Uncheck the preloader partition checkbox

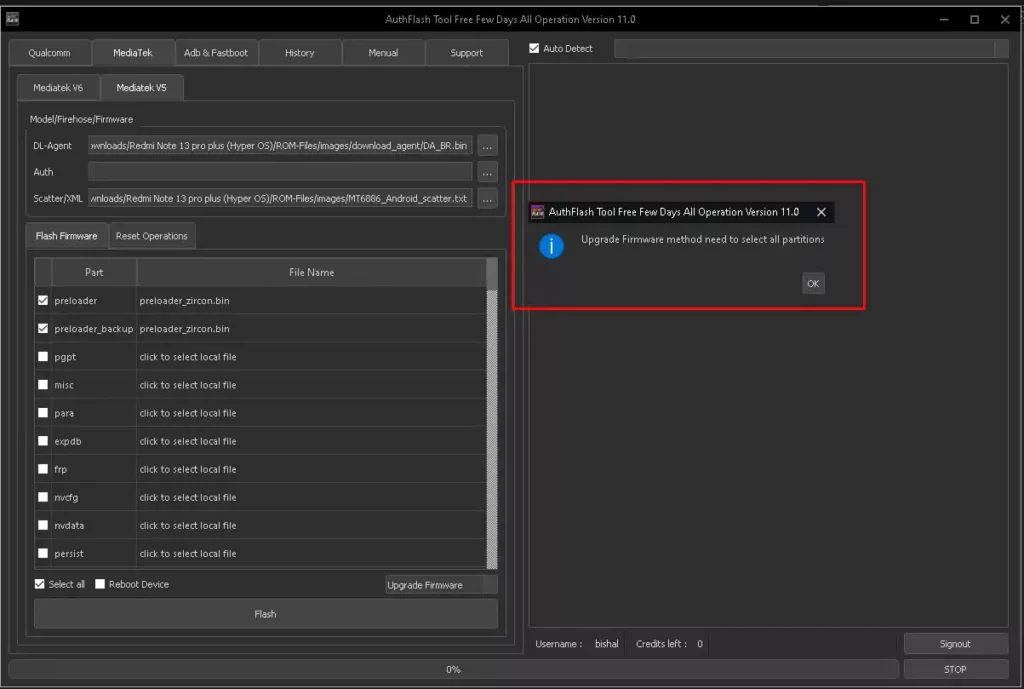(43, 300)
